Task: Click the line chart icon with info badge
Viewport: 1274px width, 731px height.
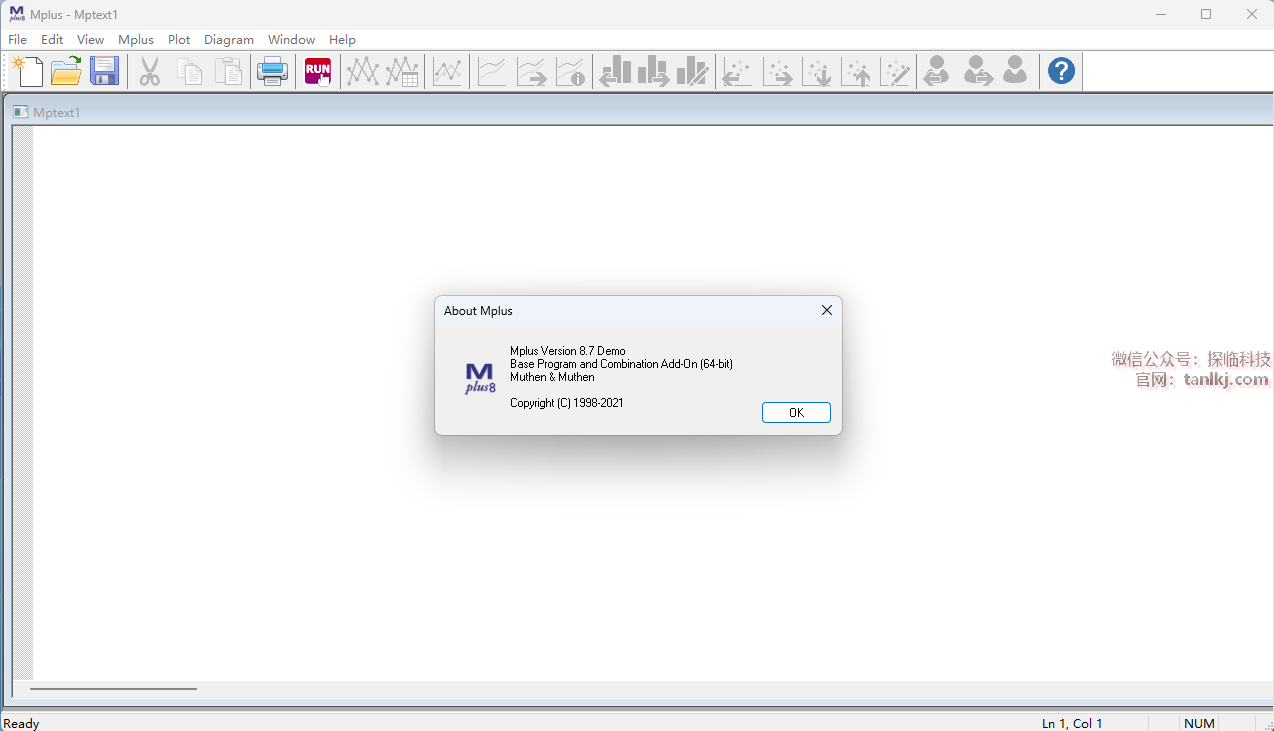Action: (570, 71)
